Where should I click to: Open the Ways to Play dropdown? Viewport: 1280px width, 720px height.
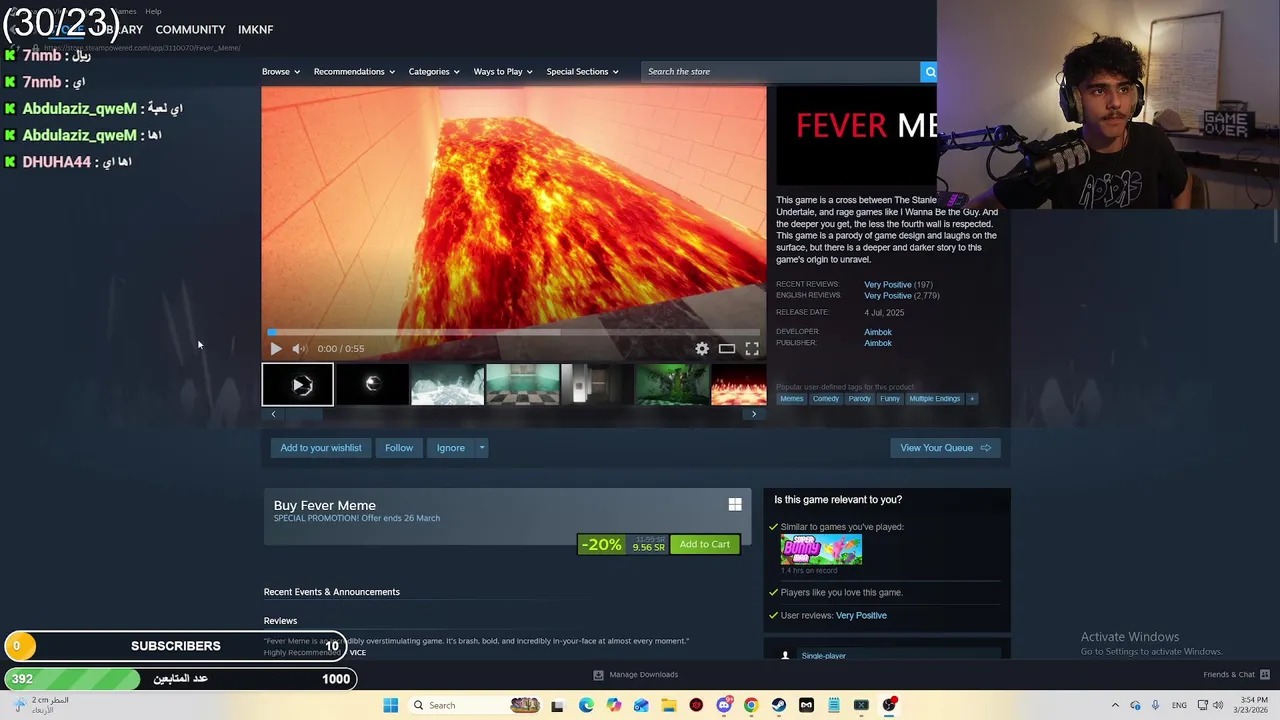click(x=503, y=71)
